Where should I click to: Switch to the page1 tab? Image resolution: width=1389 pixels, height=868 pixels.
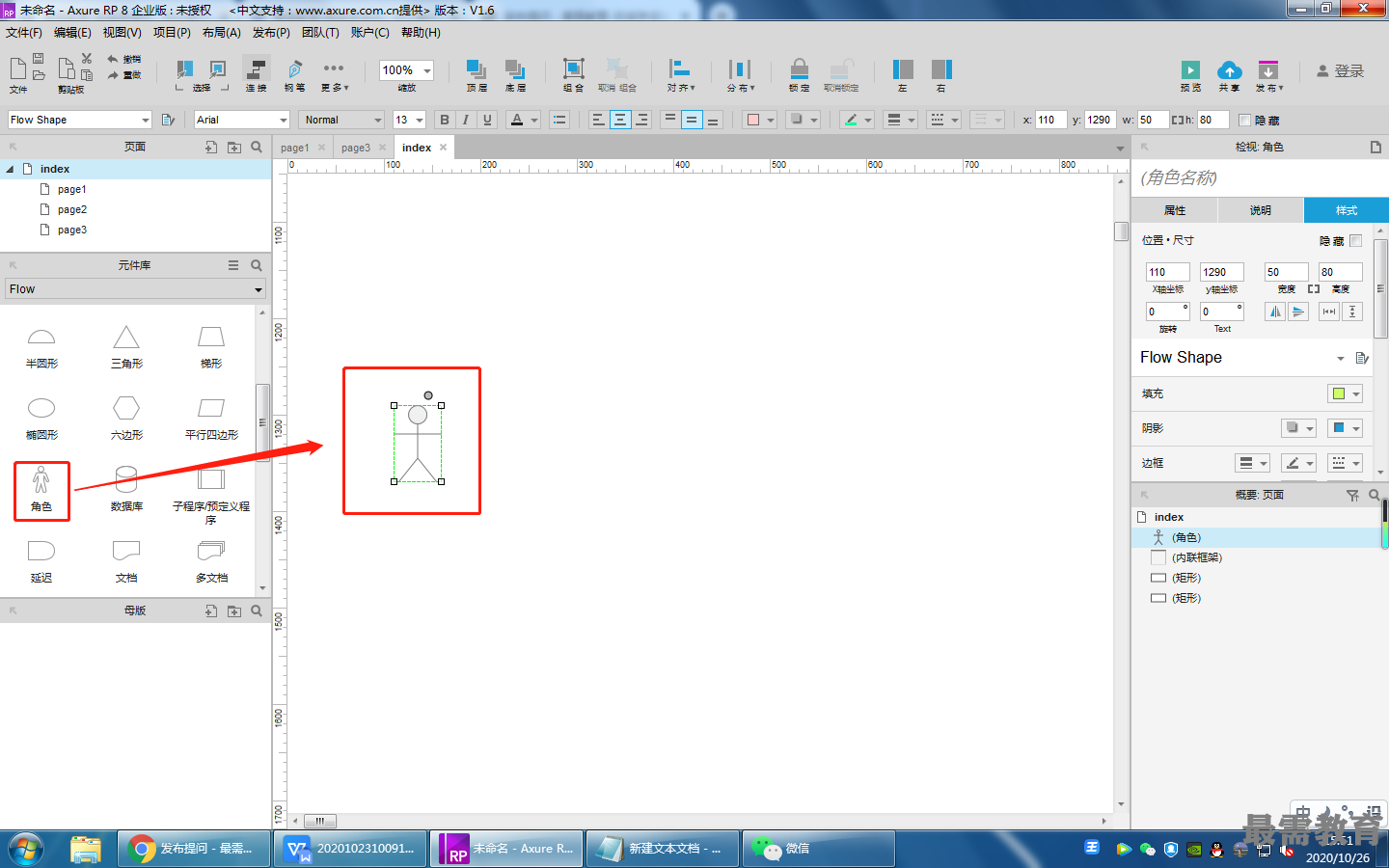295,148
